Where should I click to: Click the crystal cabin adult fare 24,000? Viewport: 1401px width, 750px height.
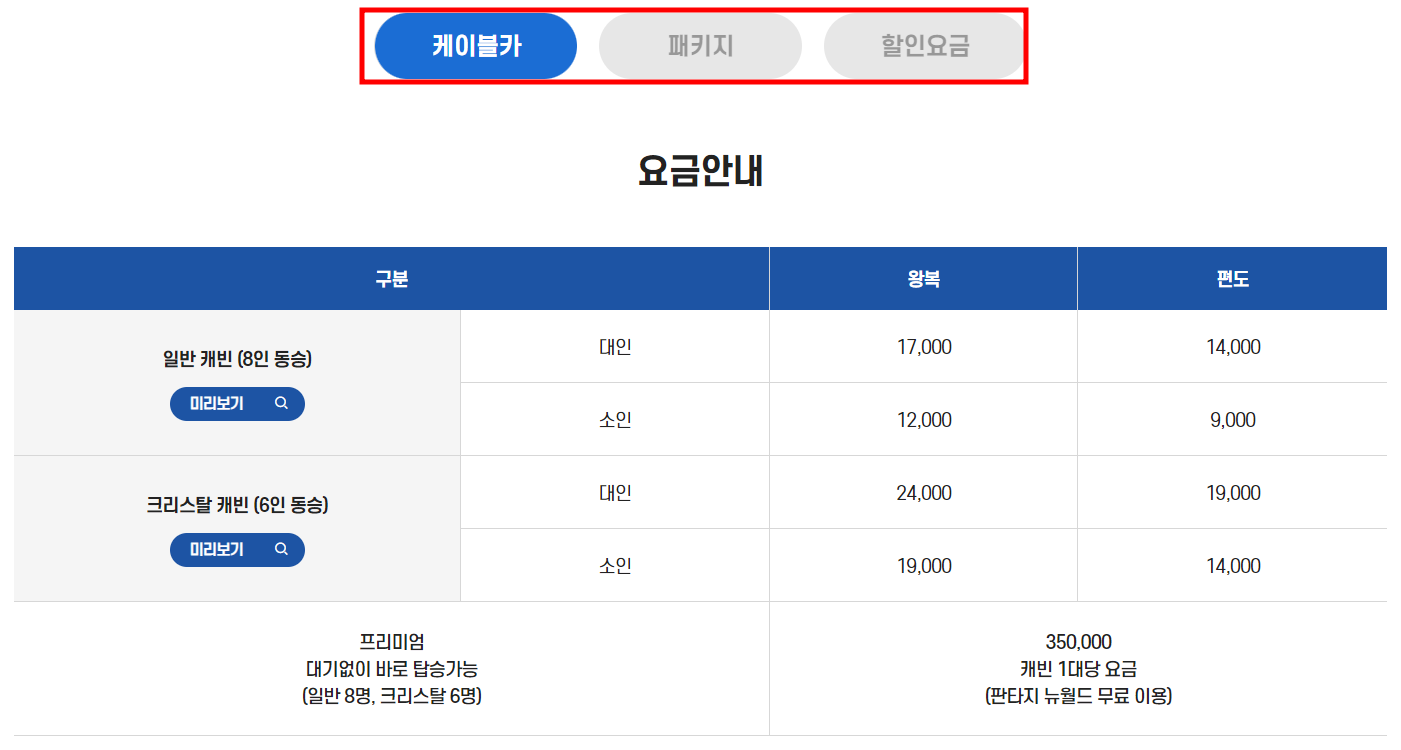click(921, 492)
